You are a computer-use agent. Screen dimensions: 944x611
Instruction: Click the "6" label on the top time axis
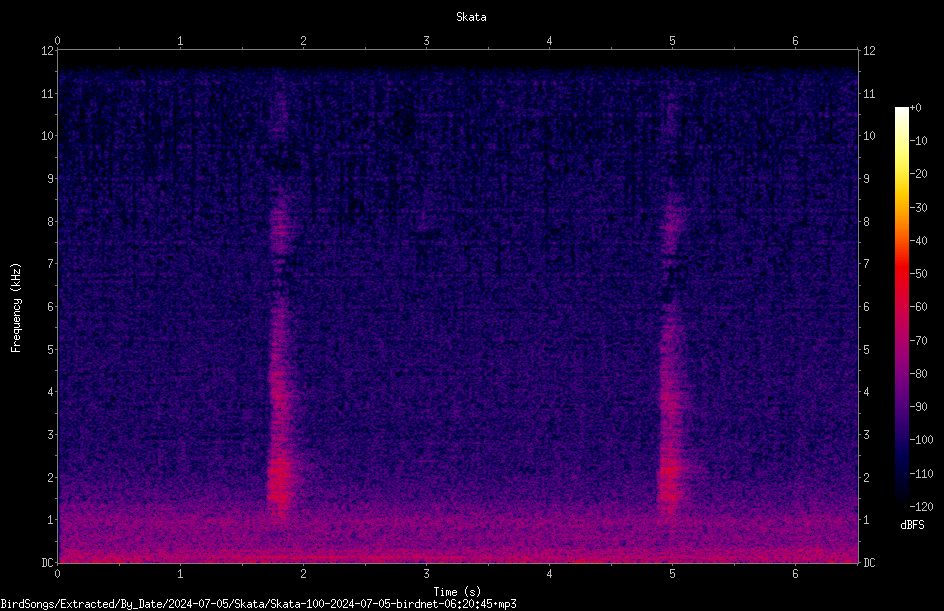tap(795, 41)
